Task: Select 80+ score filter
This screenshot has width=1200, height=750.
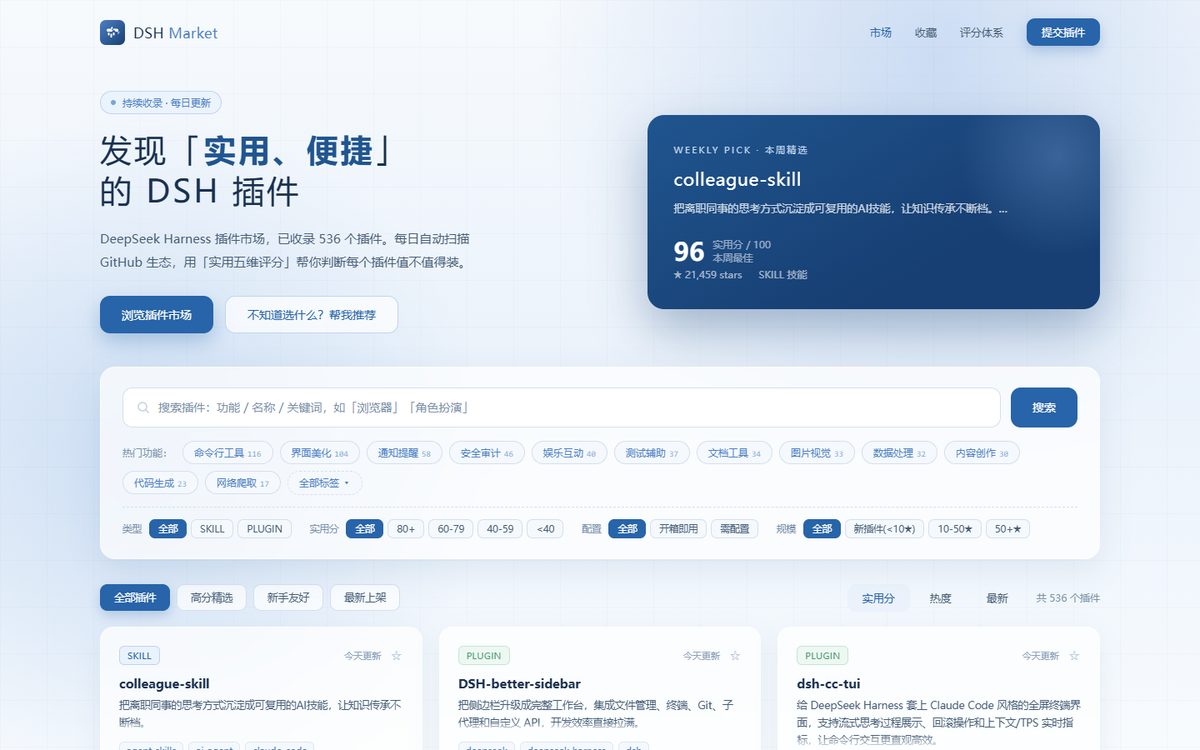Action: click(x=406, y=529)
